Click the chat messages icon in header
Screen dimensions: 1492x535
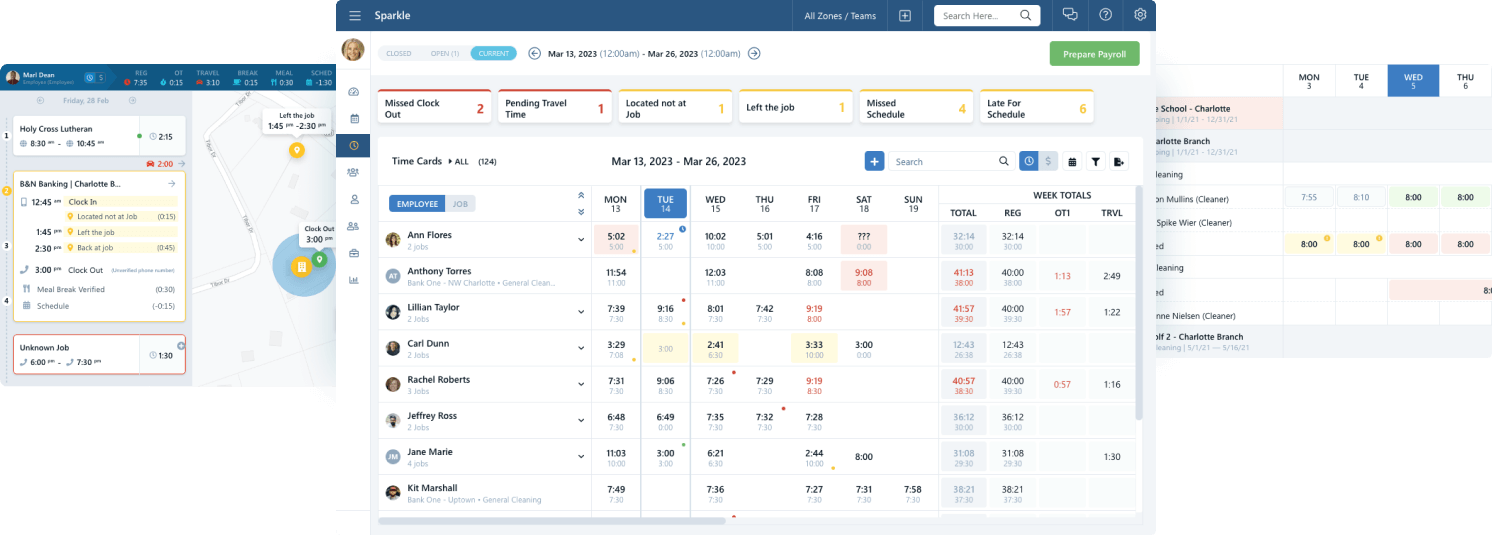(1070, 15)
